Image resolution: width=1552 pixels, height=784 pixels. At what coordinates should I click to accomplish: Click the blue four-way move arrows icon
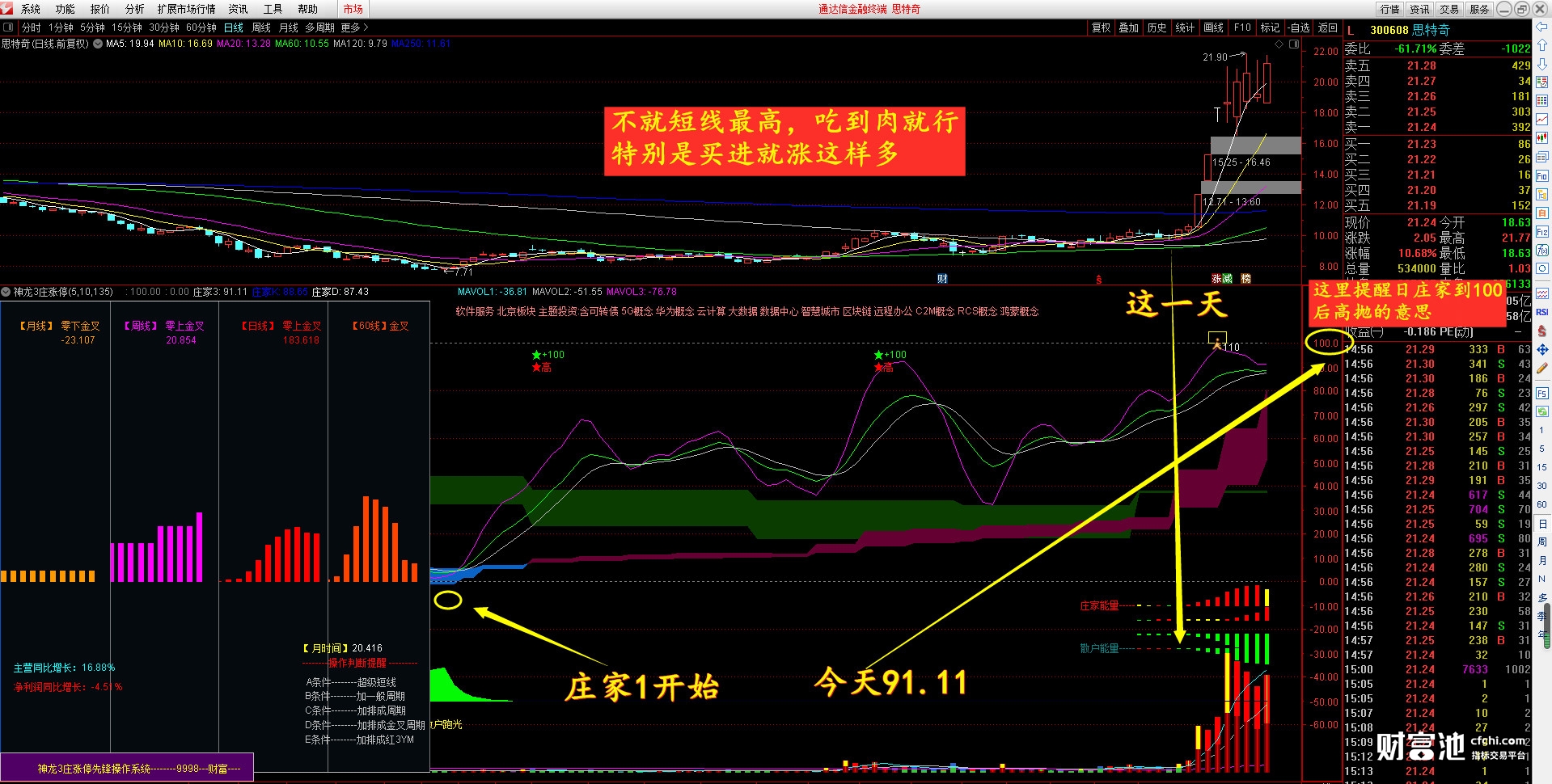[1542, 350]
